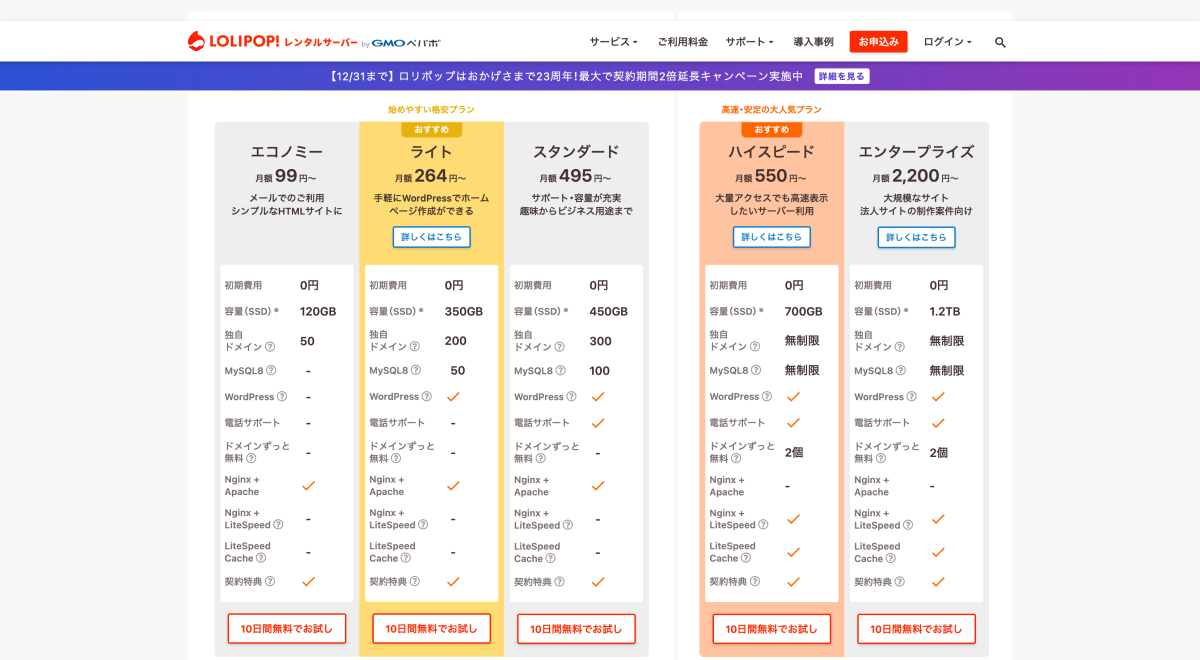Open the ご利用料金 menu item
Viewport: 1200px width, 660px height.
(x=682, y=42)
